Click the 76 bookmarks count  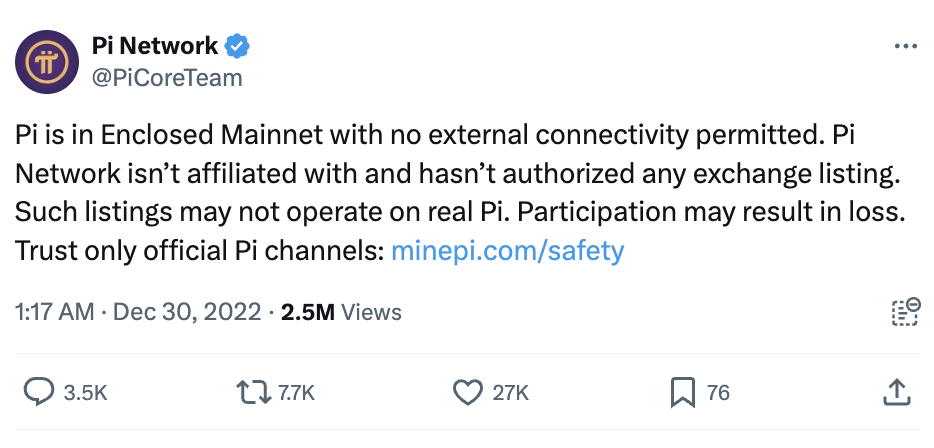click(718, 393)
